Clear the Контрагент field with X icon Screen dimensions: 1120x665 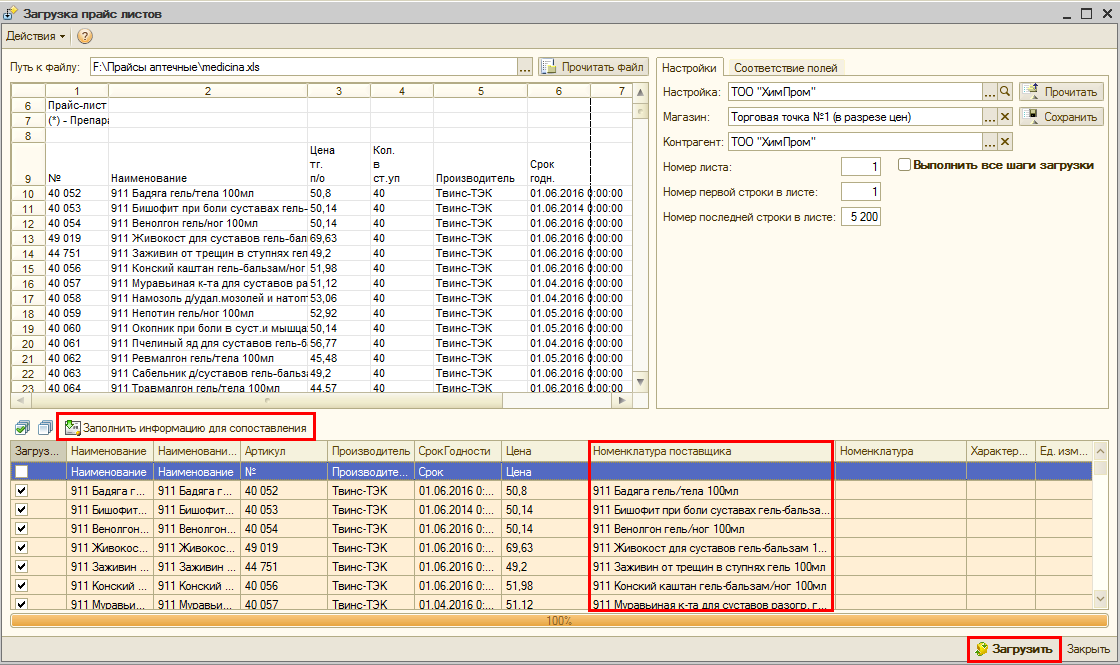coord(1005,141)
